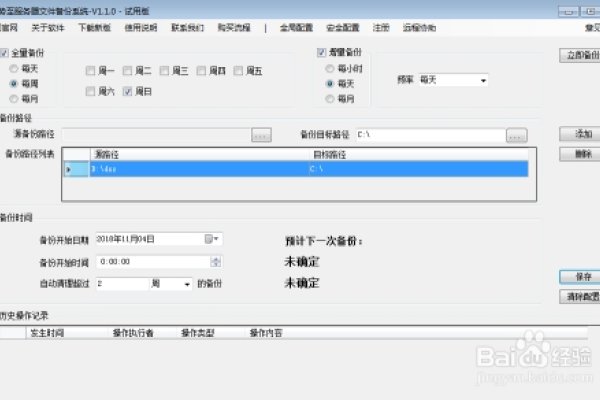
Task: Open the date picker calendar dropdown
Action: tap(212, 239)
